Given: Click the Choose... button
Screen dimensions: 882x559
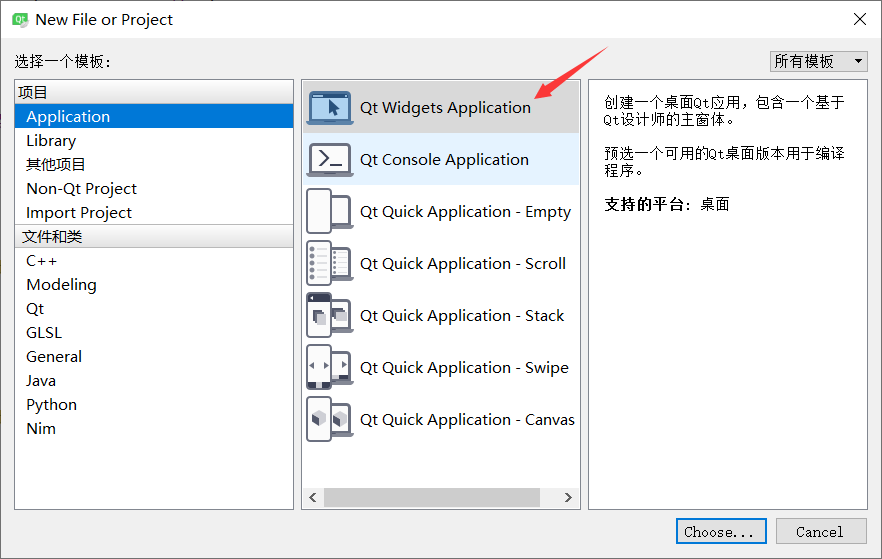Looking at the screenshot, I should pyautogui.click(x=721, y=531).
